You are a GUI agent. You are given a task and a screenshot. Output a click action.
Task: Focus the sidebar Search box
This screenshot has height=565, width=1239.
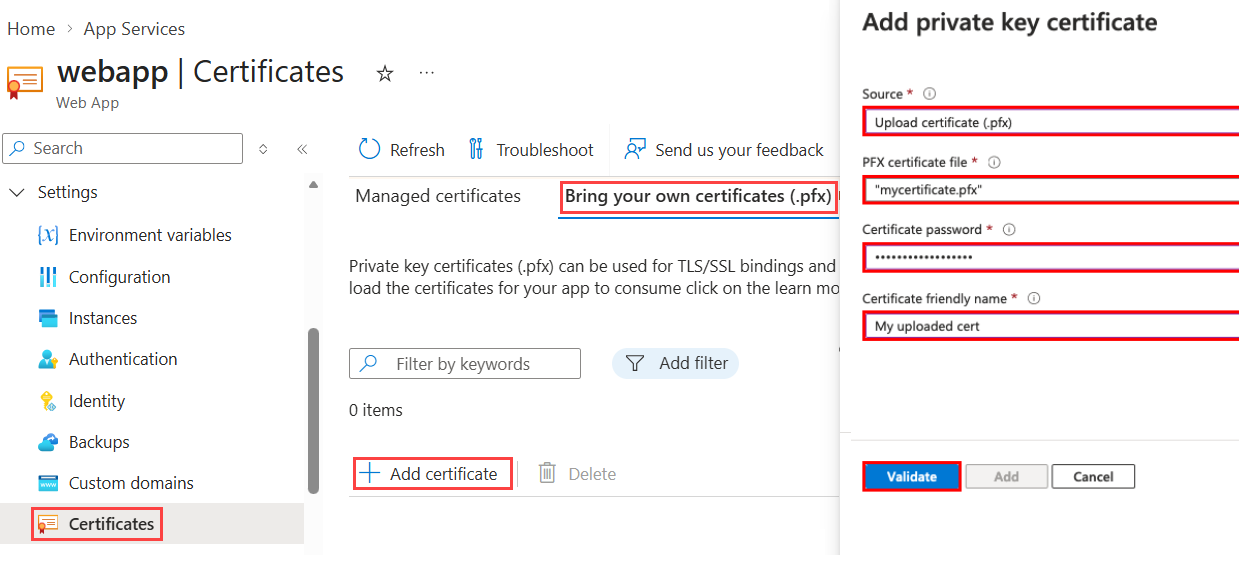(123, 148)
